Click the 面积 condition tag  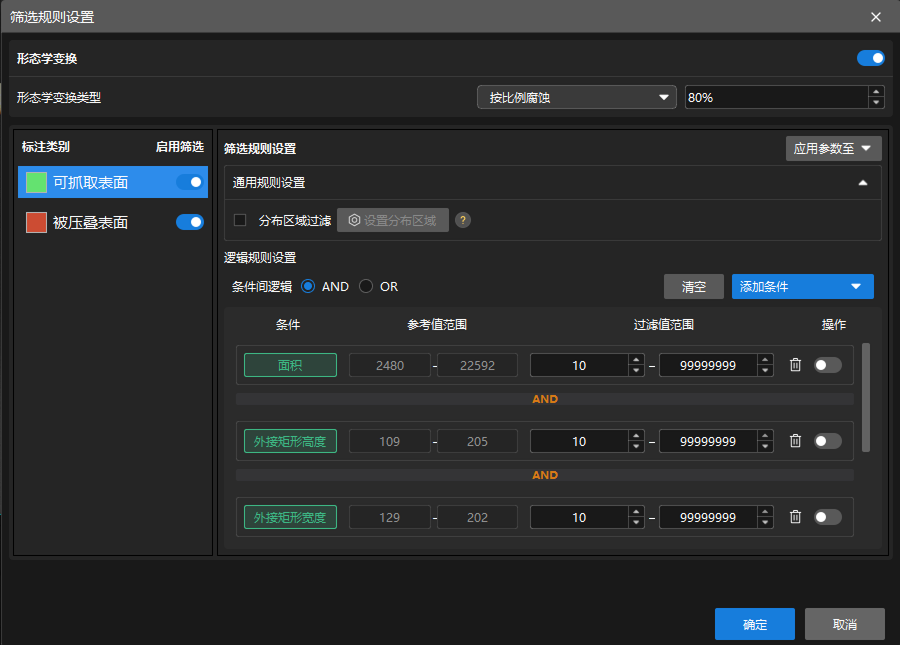(x=290, y=365)
